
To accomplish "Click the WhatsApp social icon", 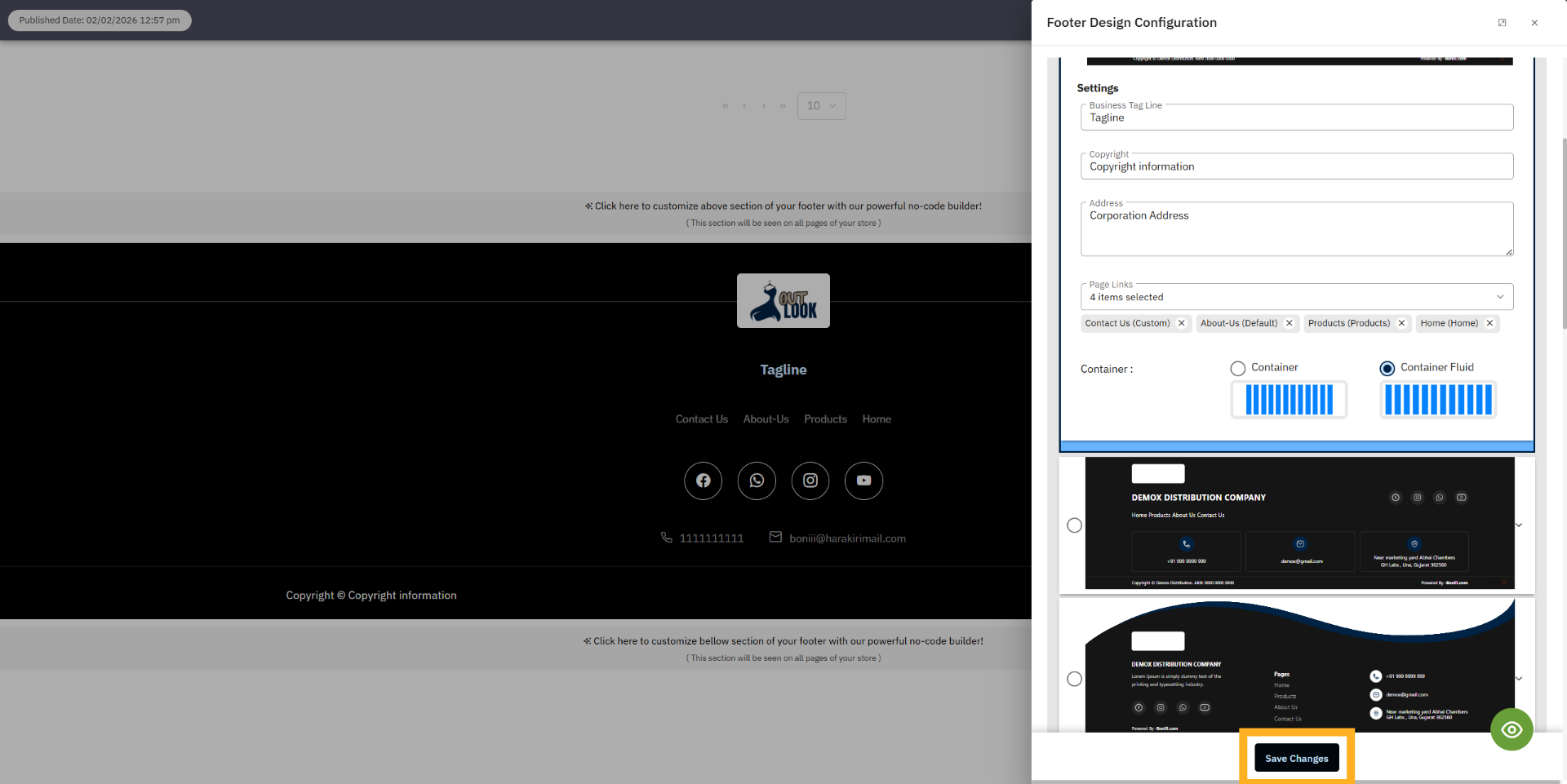I will pyautogui.click(x=756, y=481).
